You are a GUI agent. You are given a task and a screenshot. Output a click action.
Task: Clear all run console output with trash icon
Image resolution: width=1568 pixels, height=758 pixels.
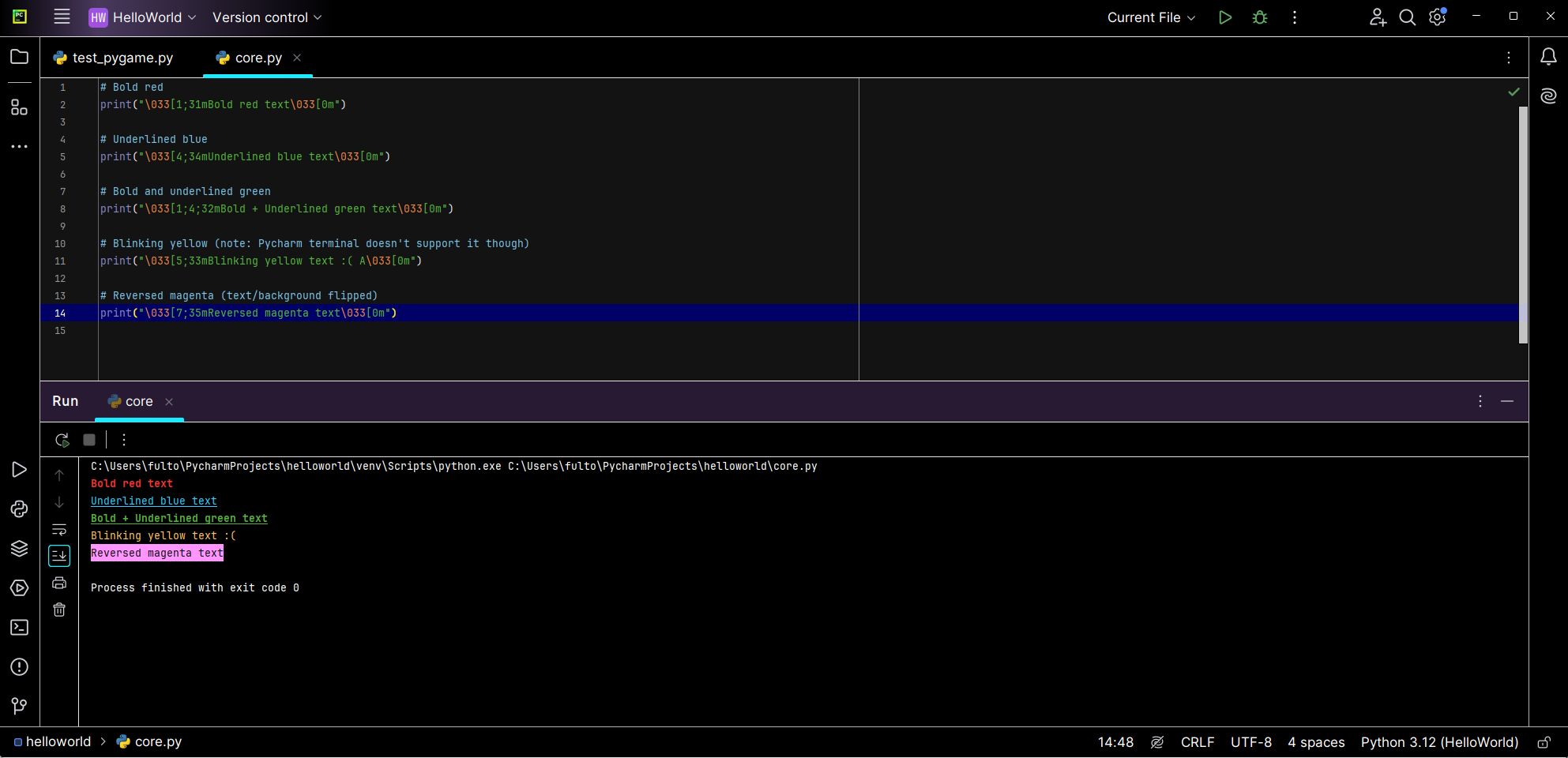tap(59, 610)
